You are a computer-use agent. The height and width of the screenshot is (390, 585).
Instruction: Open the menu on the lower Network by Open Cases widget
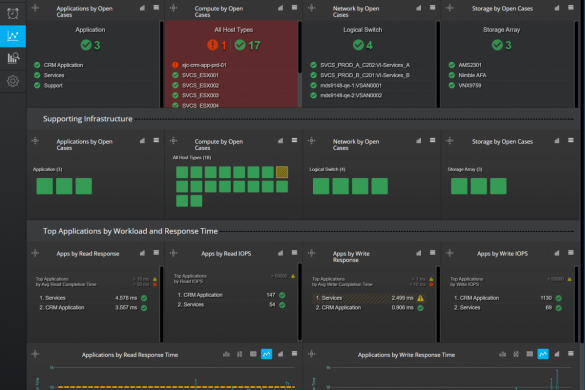tap(432, 141)
